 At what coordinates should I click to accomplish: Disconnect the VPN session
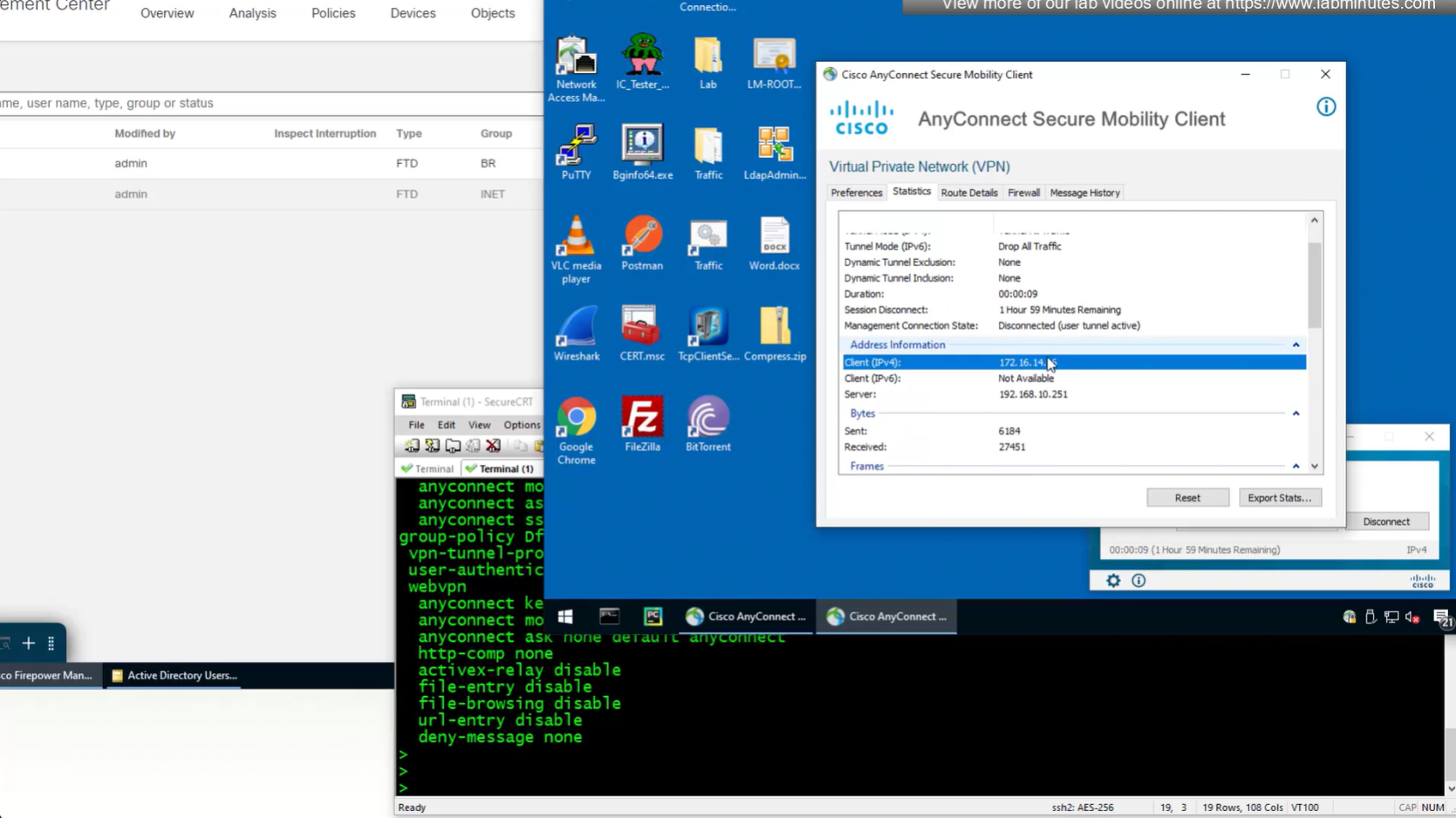(x=1385, y=521)
